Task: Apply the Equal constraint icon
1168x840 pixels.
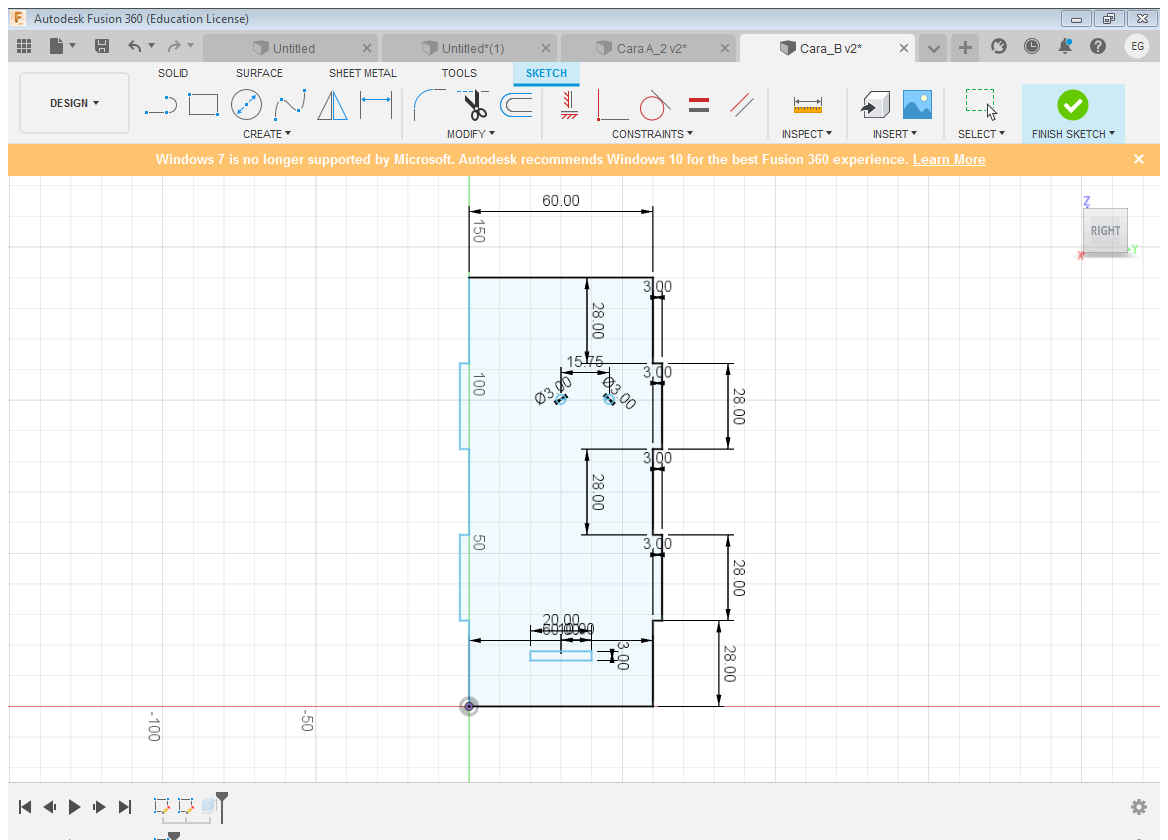Action: 699,104
